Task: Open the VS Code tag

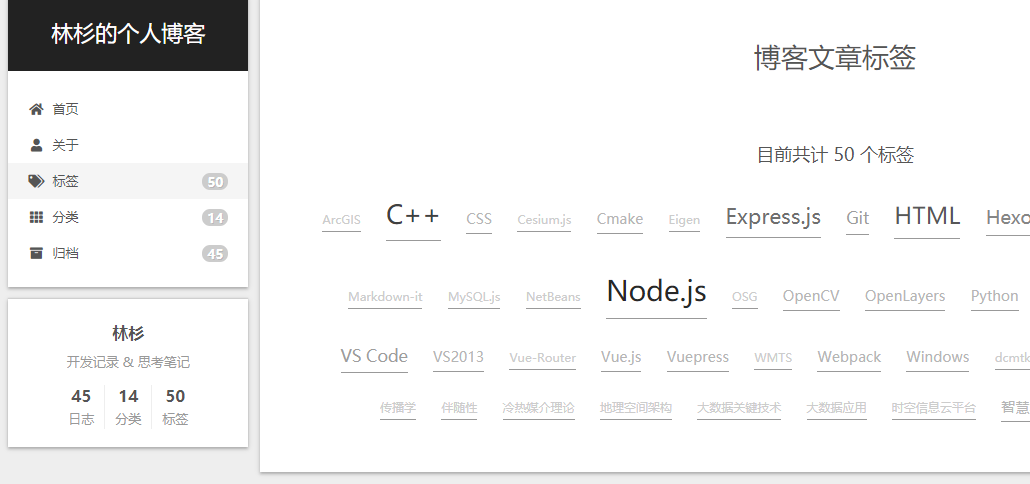Action: pos(374,357)
